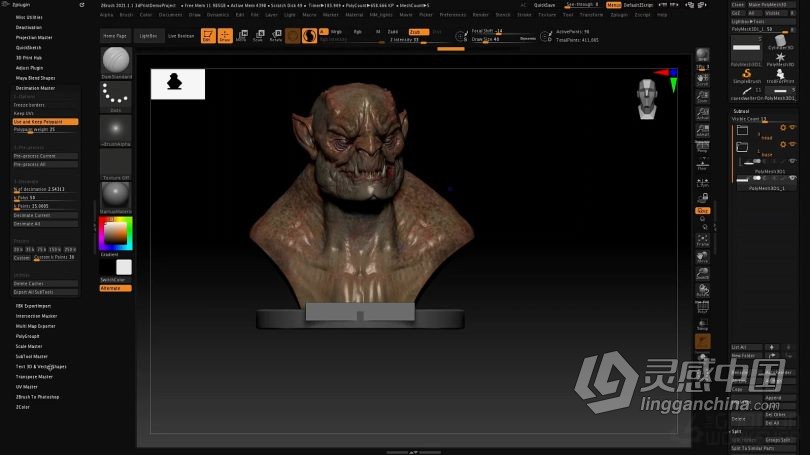
Task: Select the Move gizmo icon
Action: pos(242,36)
